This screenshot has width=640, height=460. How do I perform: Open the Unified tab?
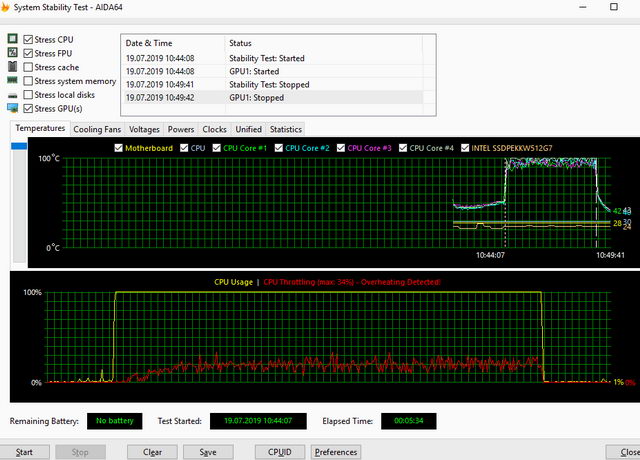249,129
